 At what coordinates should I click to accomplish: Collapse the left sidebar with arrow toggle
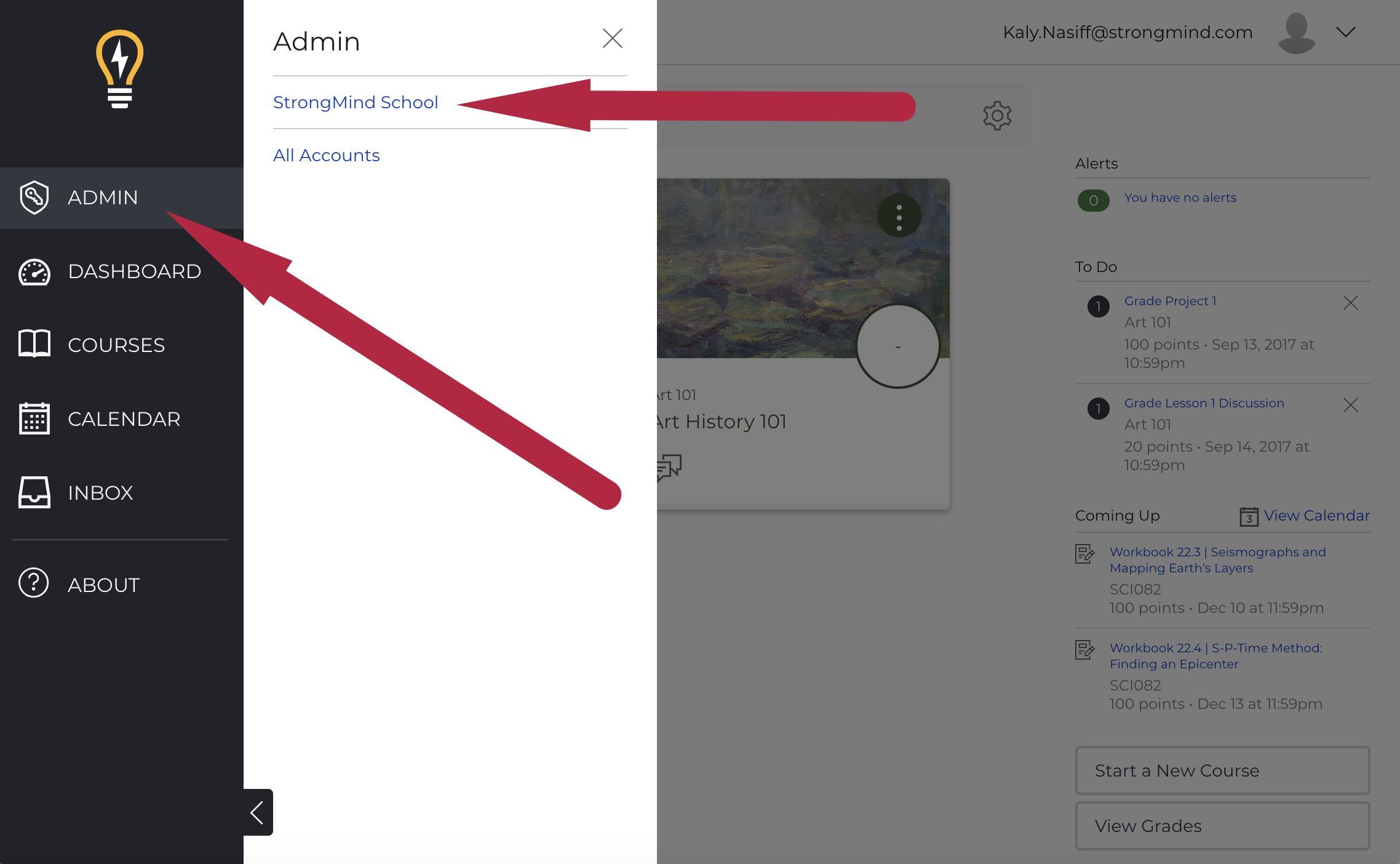tap(257, 812)
